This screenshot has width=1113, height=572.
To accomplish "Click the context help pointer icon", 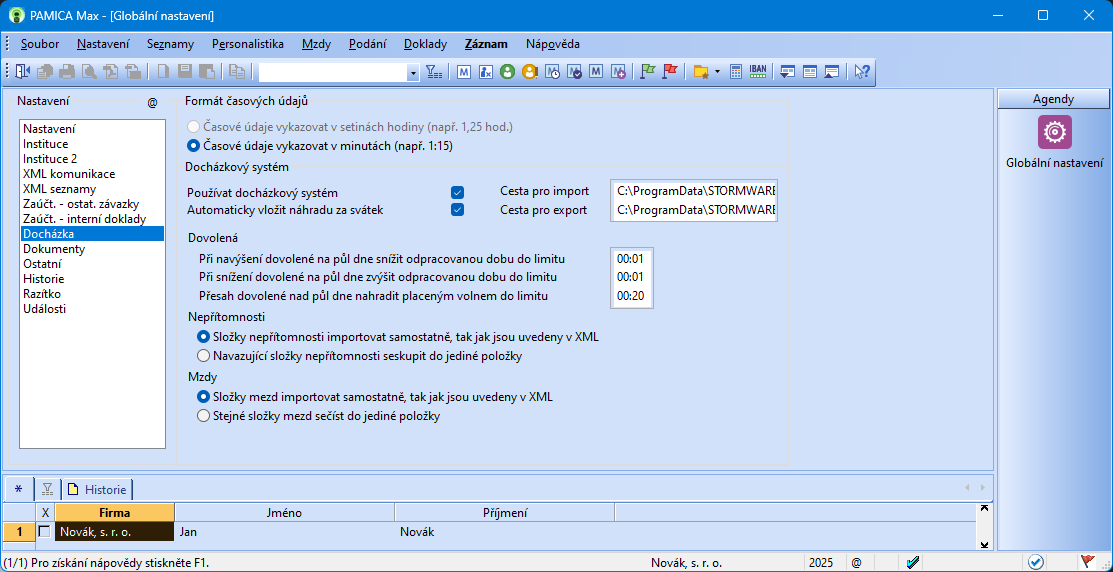I will (862, 72).
